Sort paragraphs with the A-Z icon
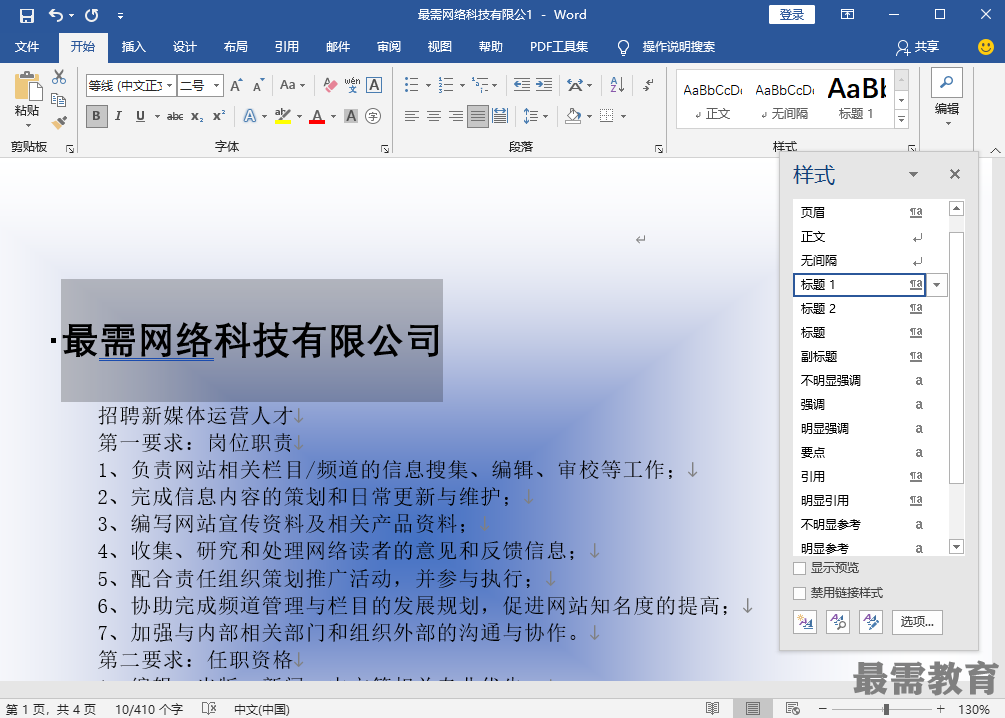Viewport: 1005px width, 718px height. point(617,85)
